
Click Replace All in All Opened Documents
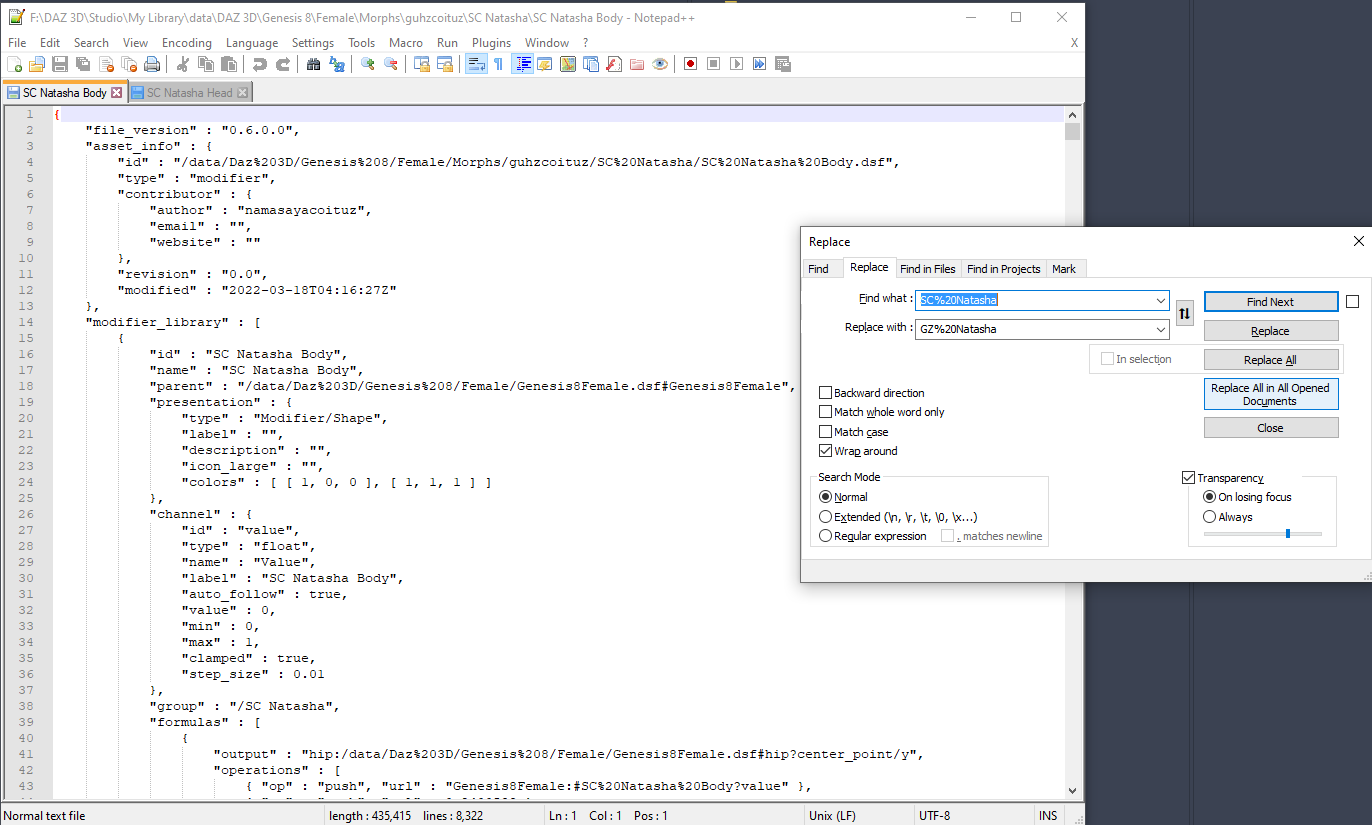pos(1271,394)
